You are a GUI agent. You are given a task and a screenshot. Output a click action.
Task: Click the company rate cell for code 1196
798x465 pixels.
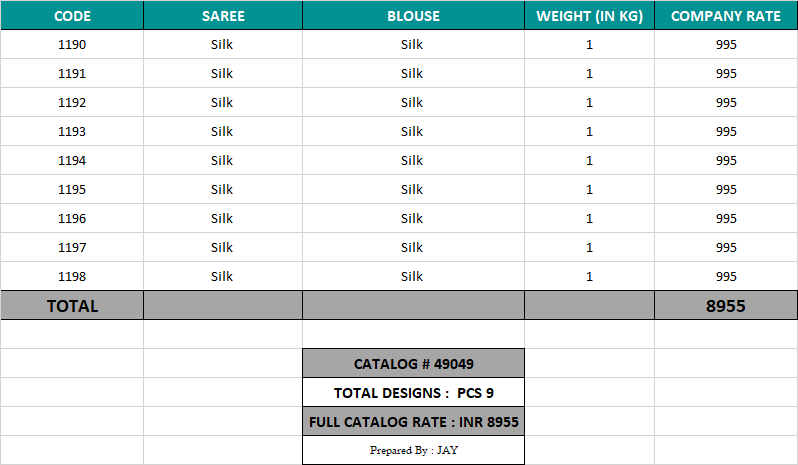[726, 219]
